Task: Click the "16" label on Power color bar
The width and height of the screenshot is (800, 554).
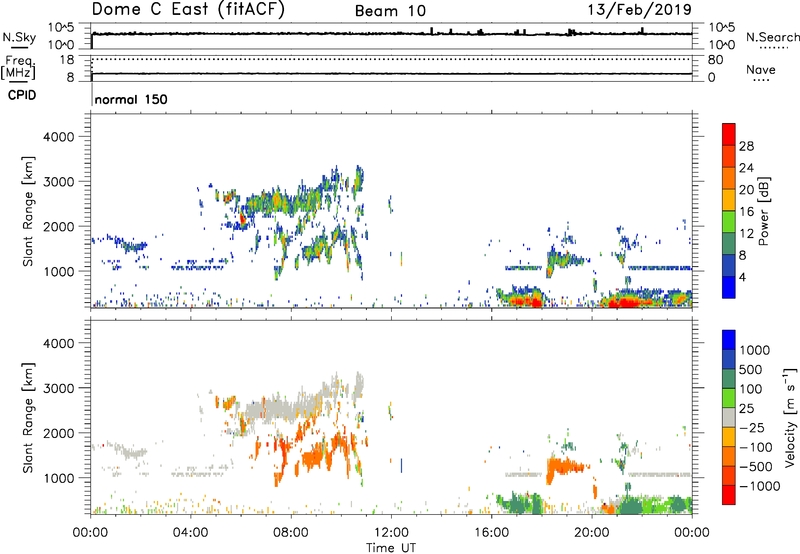Action: coord(746,212)
